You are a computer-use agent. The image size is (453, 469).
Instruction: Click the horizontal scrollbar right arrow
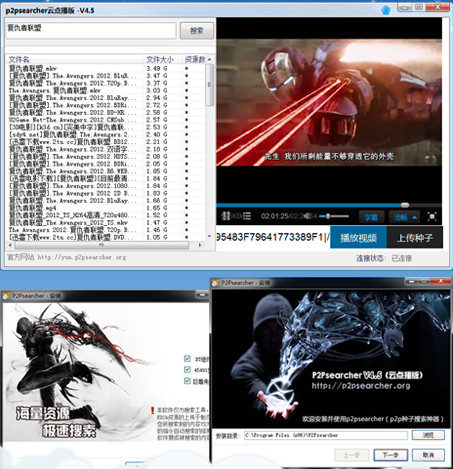point(200,245)
